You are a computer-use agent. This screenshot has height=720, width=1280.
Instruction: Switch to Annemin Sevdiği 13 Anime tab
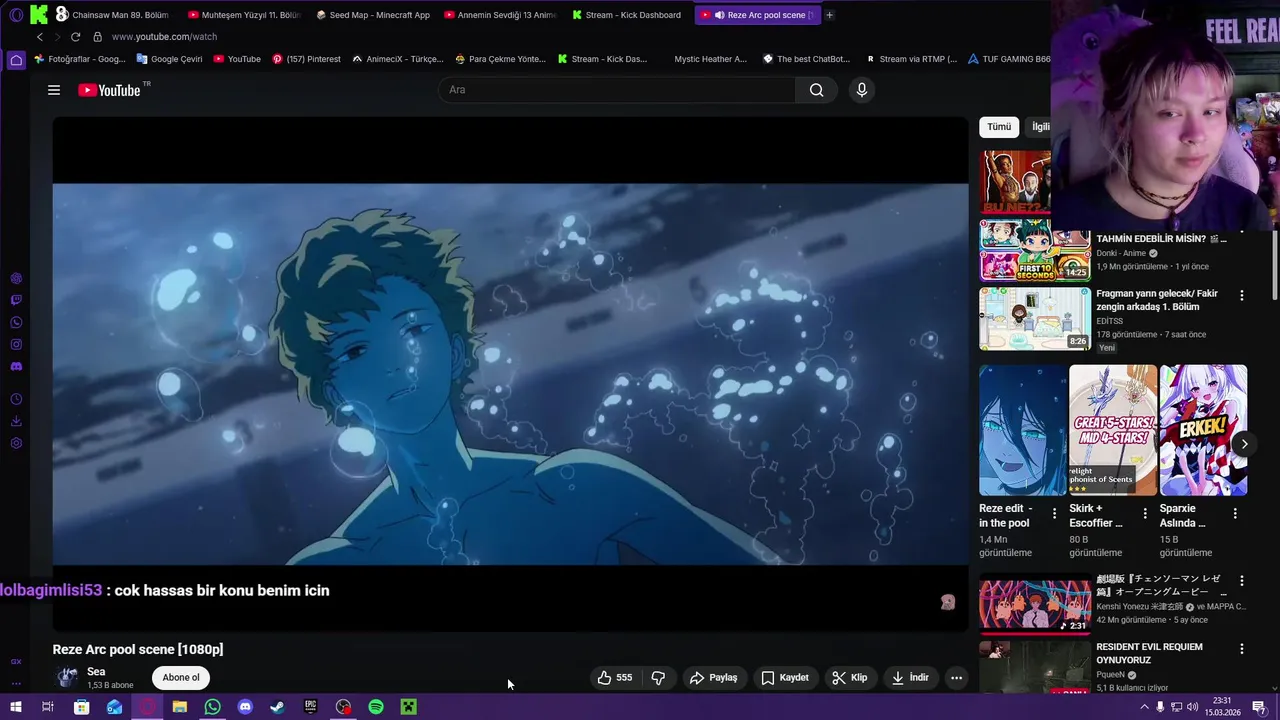[500, 15]
